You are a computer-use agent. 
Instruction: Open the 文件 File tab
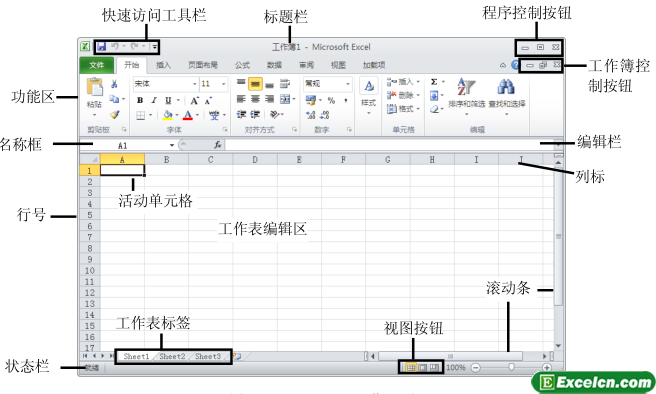[x=97, y=65]
